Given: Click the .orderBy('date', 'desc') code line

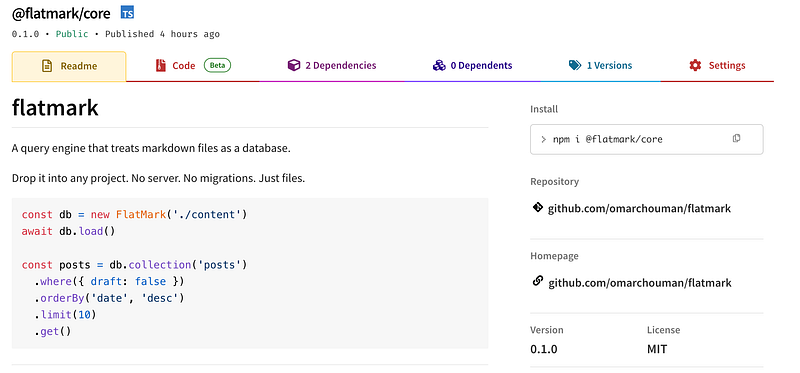Looking at the screenshot, I should point(109,298).
